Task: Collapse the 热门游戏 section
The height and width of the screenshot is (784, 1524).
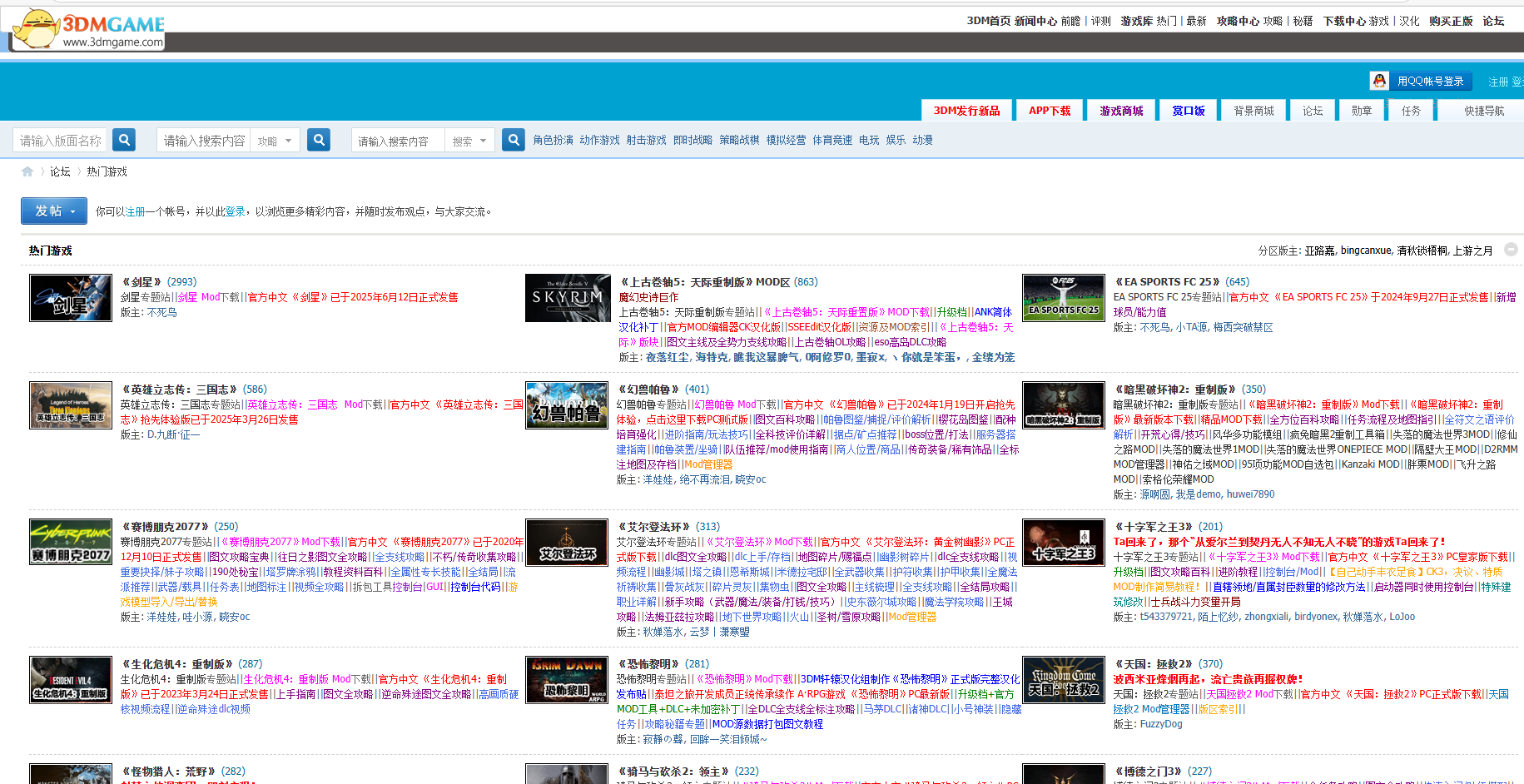Action: (x=1511, y=250)
